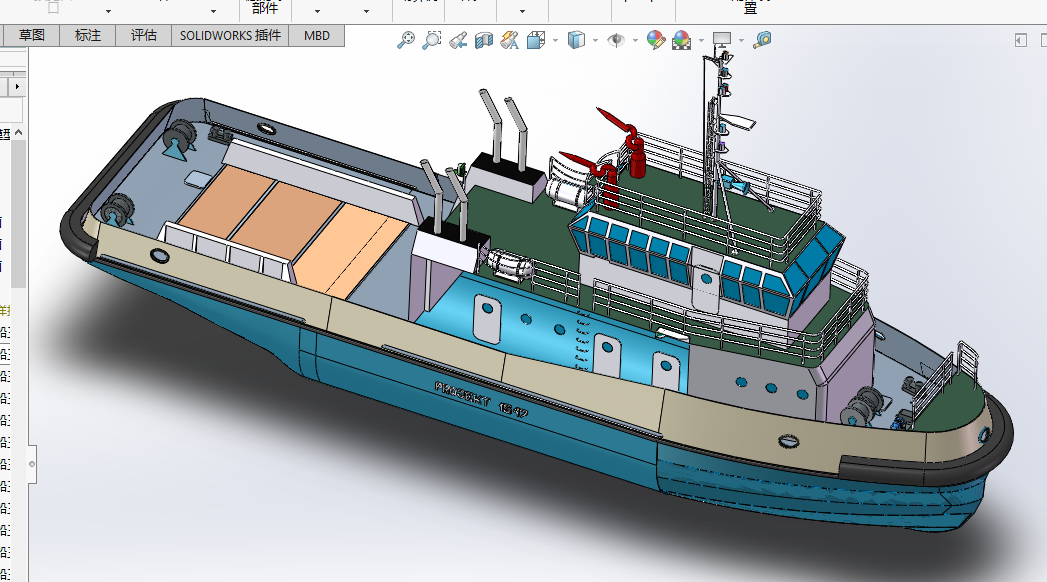1047x582 pixels.
Task: Click the left panel collapse handle
Action: point(31,464)
